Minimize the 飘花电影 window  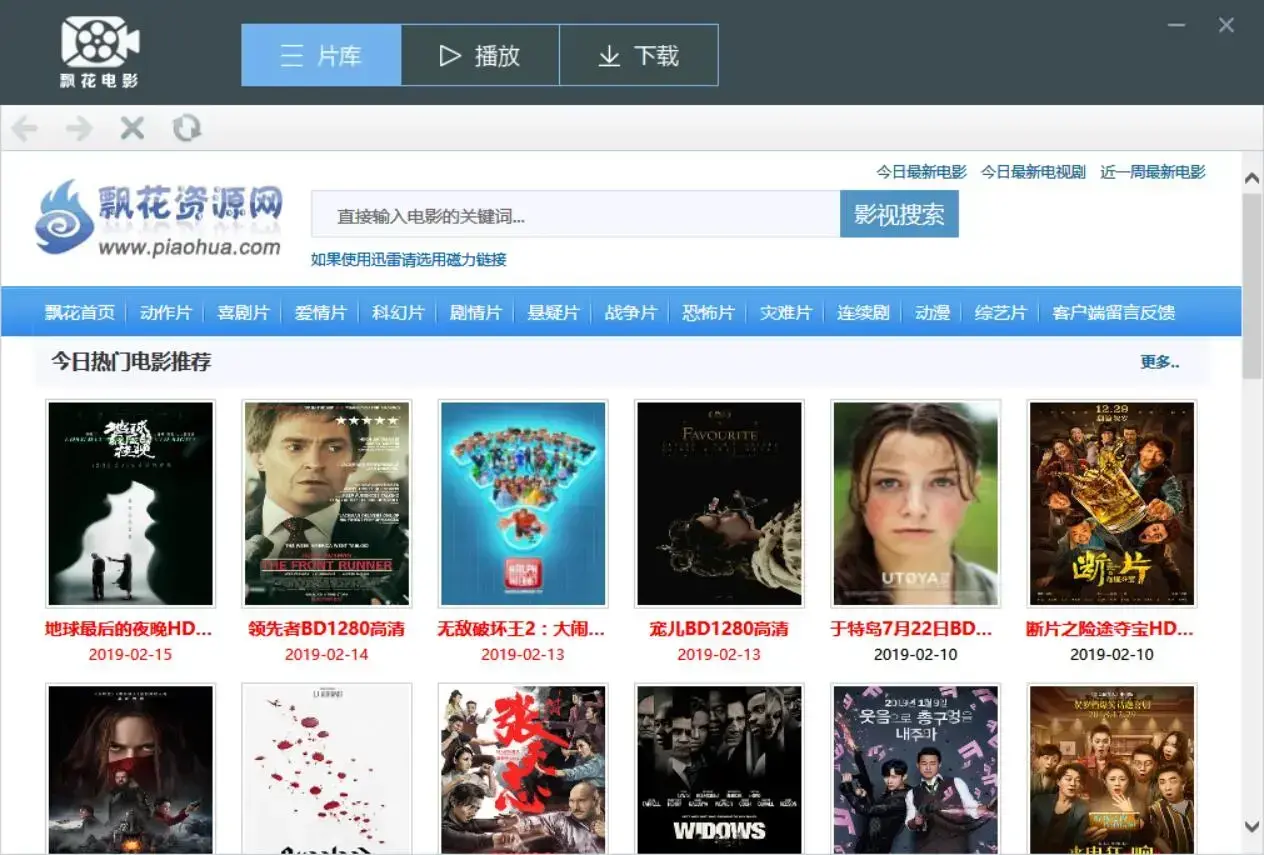point(1177,25)
